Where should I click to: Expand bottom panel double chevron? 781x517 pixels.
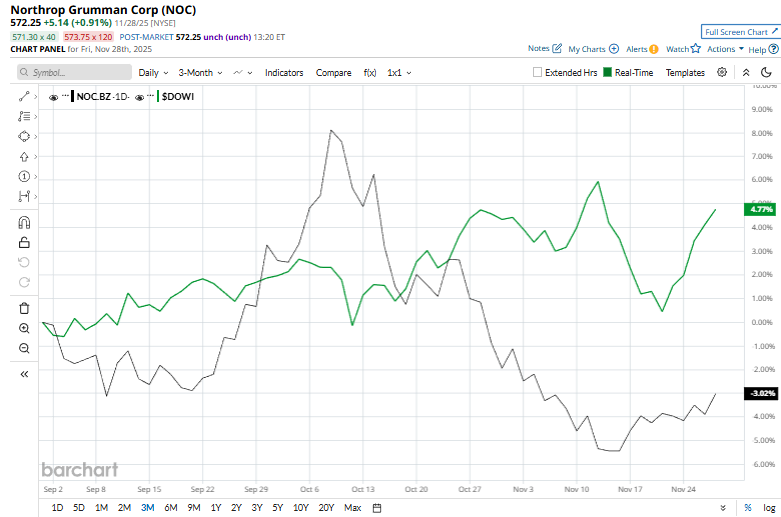723,508
